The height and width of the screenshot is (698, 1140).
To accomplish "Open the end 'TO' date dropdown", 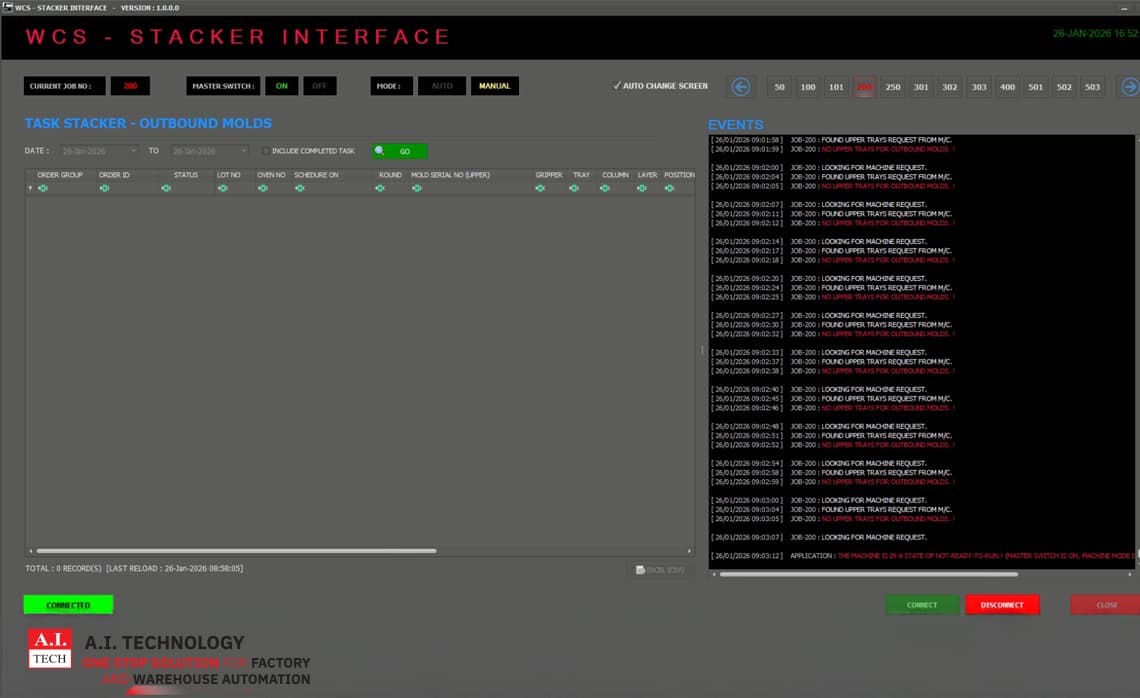I will (244, 151).
